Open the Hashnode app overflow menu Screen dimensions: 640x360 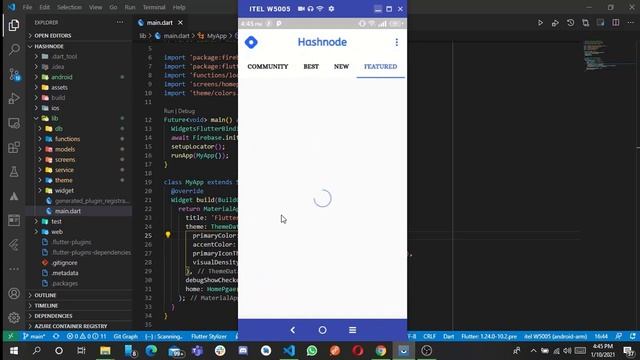[396, 42]
